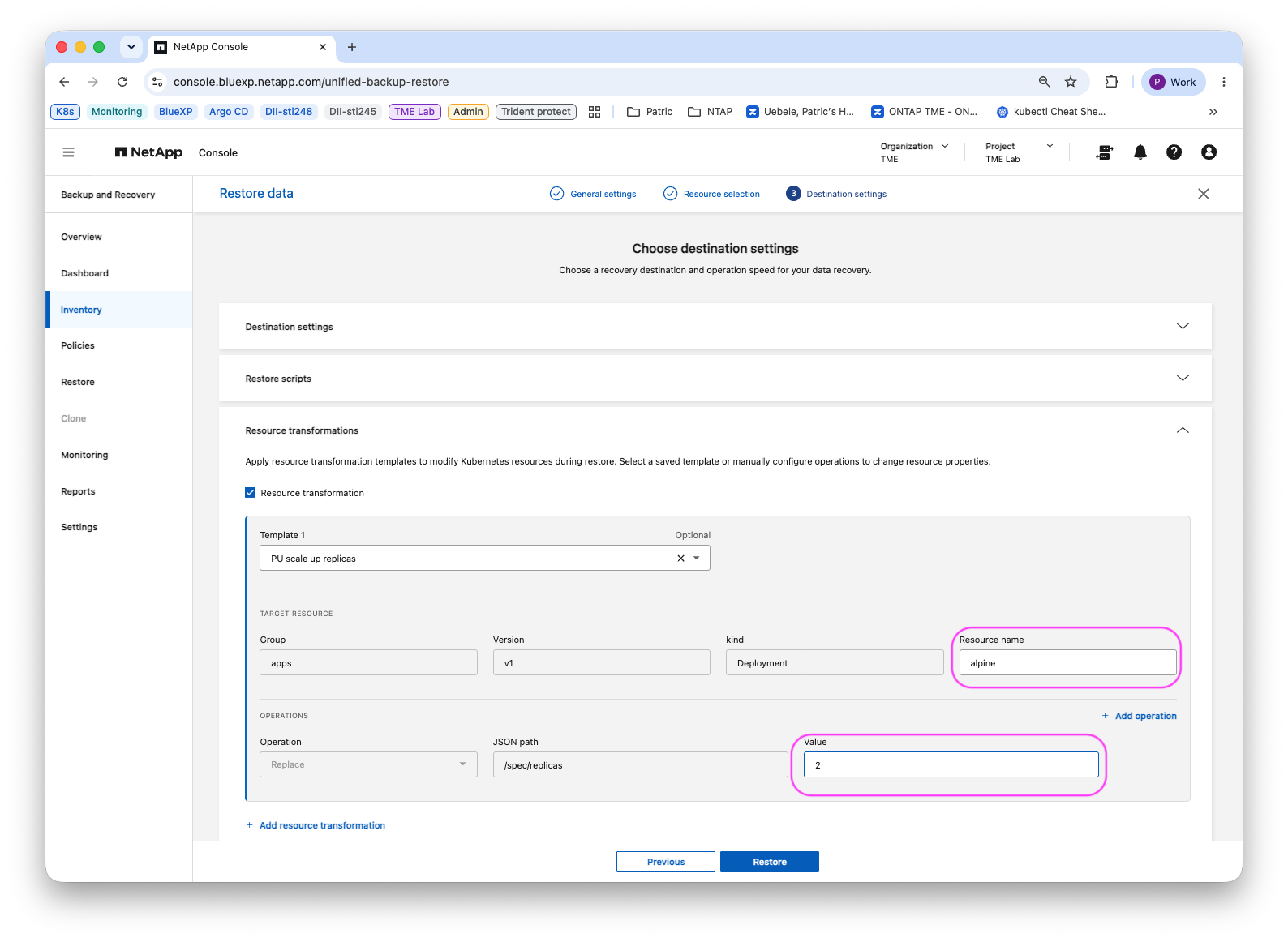1288x942 pixels.
Task: Click the NetApp logo
Action: (x=148, y=152)
